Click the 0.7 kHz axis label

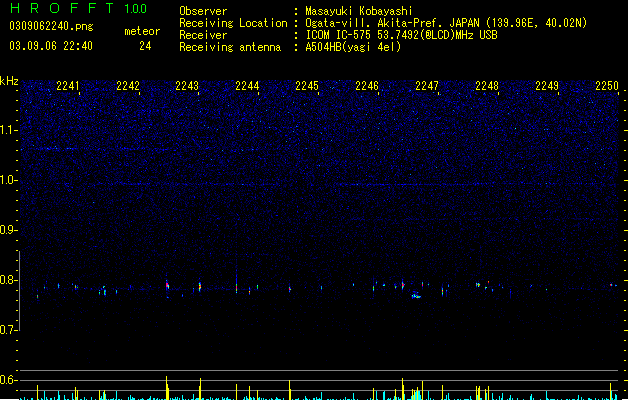click(x=9, y=330)
